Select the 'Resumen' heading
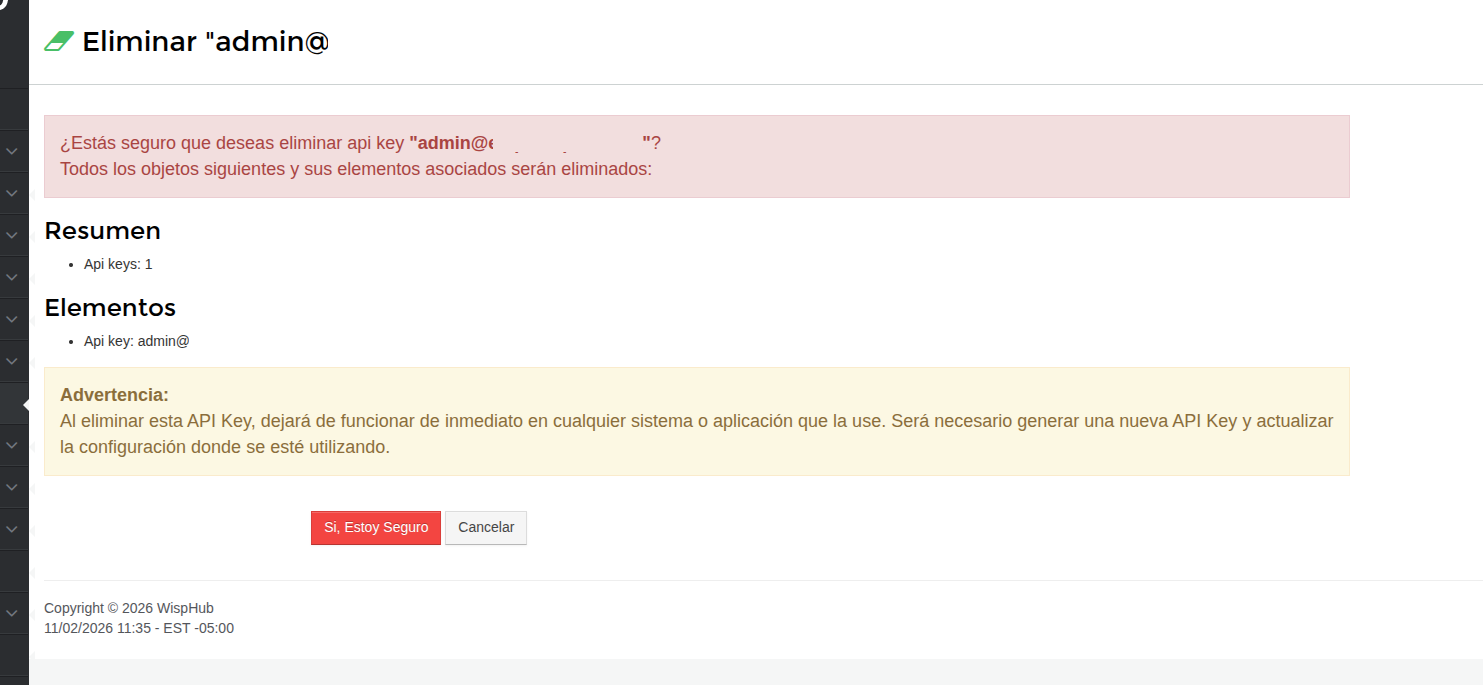This screenshot has height=685, width=1483. coord(102,230)
